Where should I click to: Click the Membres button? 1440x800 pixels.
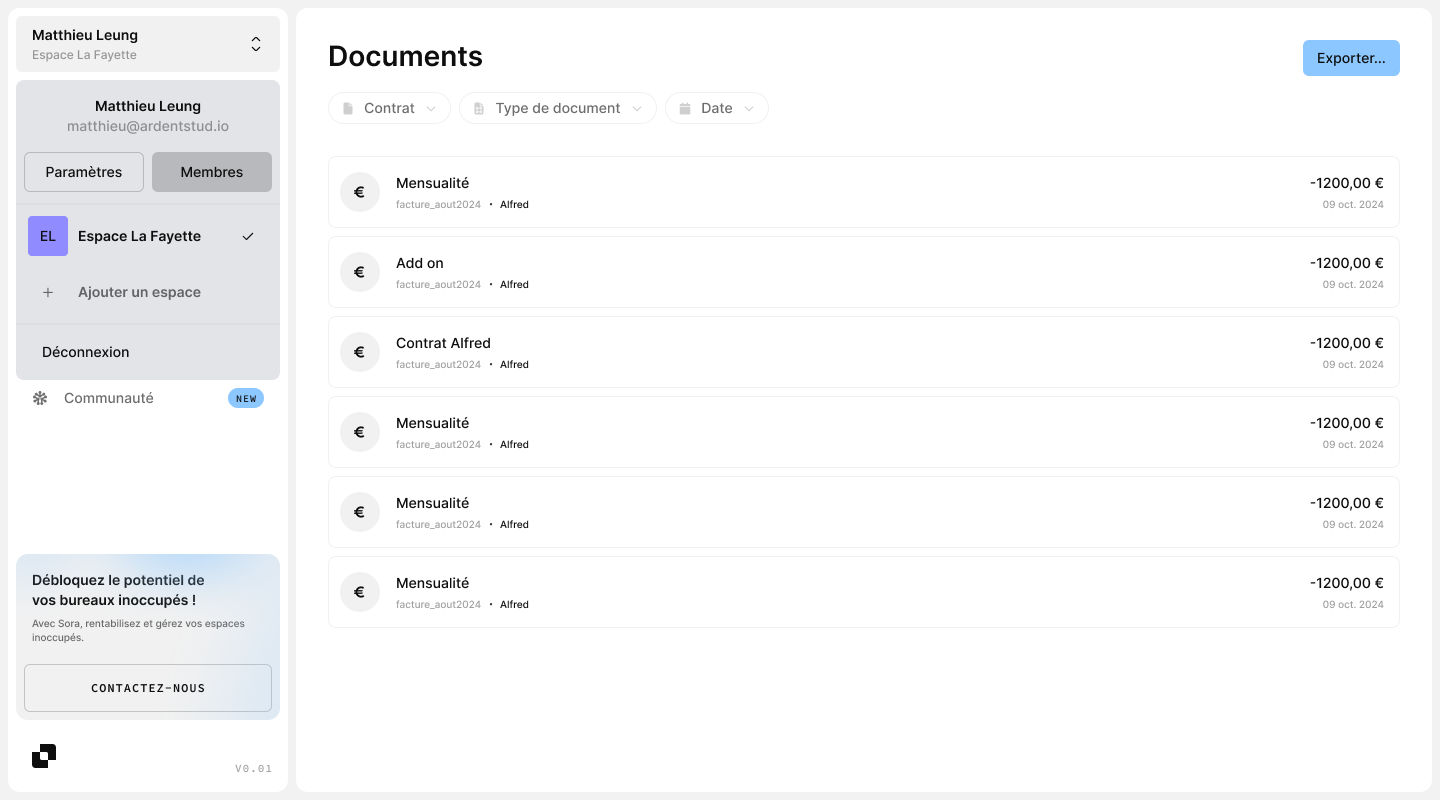(212, 172)
